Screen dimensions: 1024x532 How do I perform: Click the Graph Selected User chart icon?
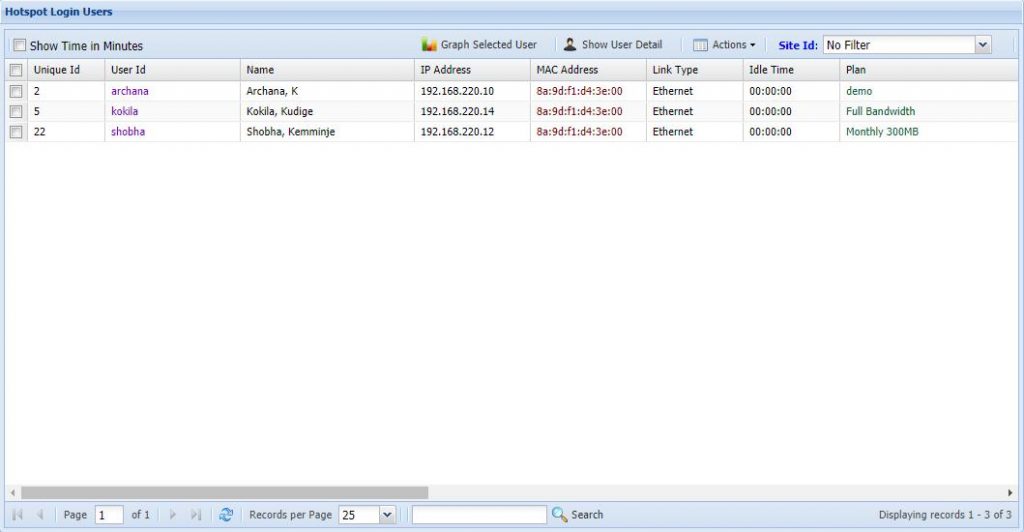429,45
